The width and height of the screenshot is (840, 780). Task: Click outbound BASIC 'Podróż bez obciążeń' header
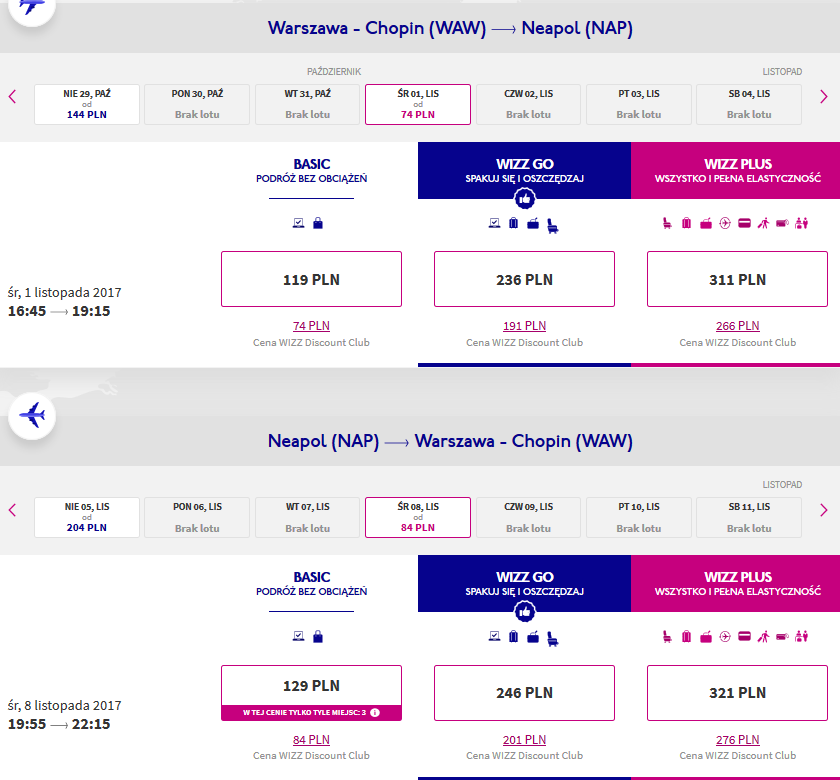click(311, 171)
